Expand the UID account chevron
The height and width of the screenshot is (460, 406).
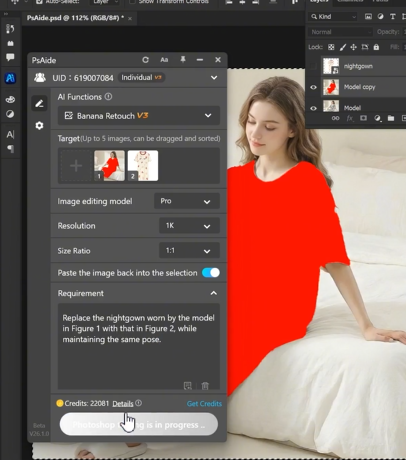(x=214, y=78)
